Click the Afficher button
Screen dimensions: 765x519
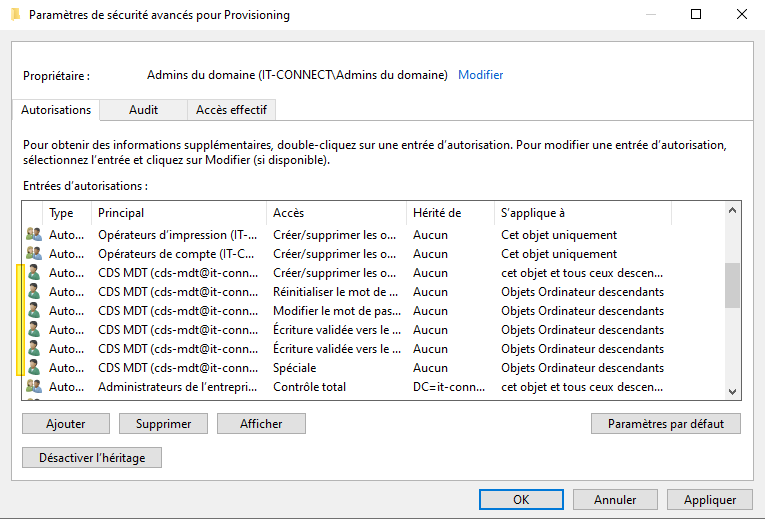pos(261,423)
